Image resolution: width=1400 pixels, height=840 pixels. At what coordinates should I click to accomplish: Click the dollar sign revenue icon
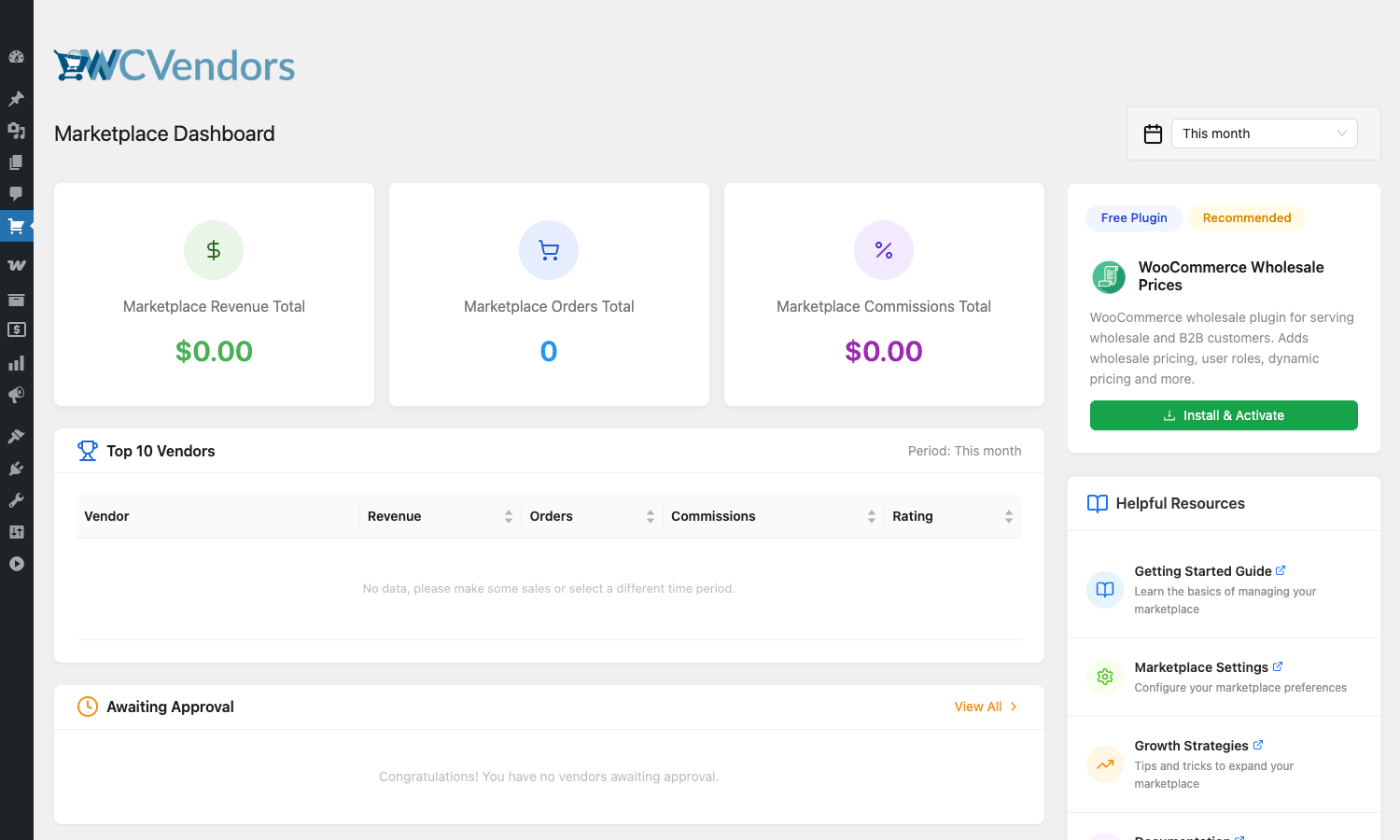point(214,250)
